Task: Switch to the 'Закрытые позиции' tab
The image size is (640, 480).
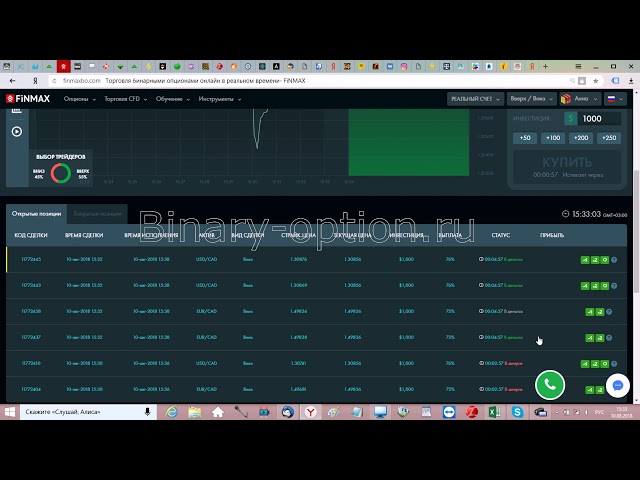Action: coord(99,213)
